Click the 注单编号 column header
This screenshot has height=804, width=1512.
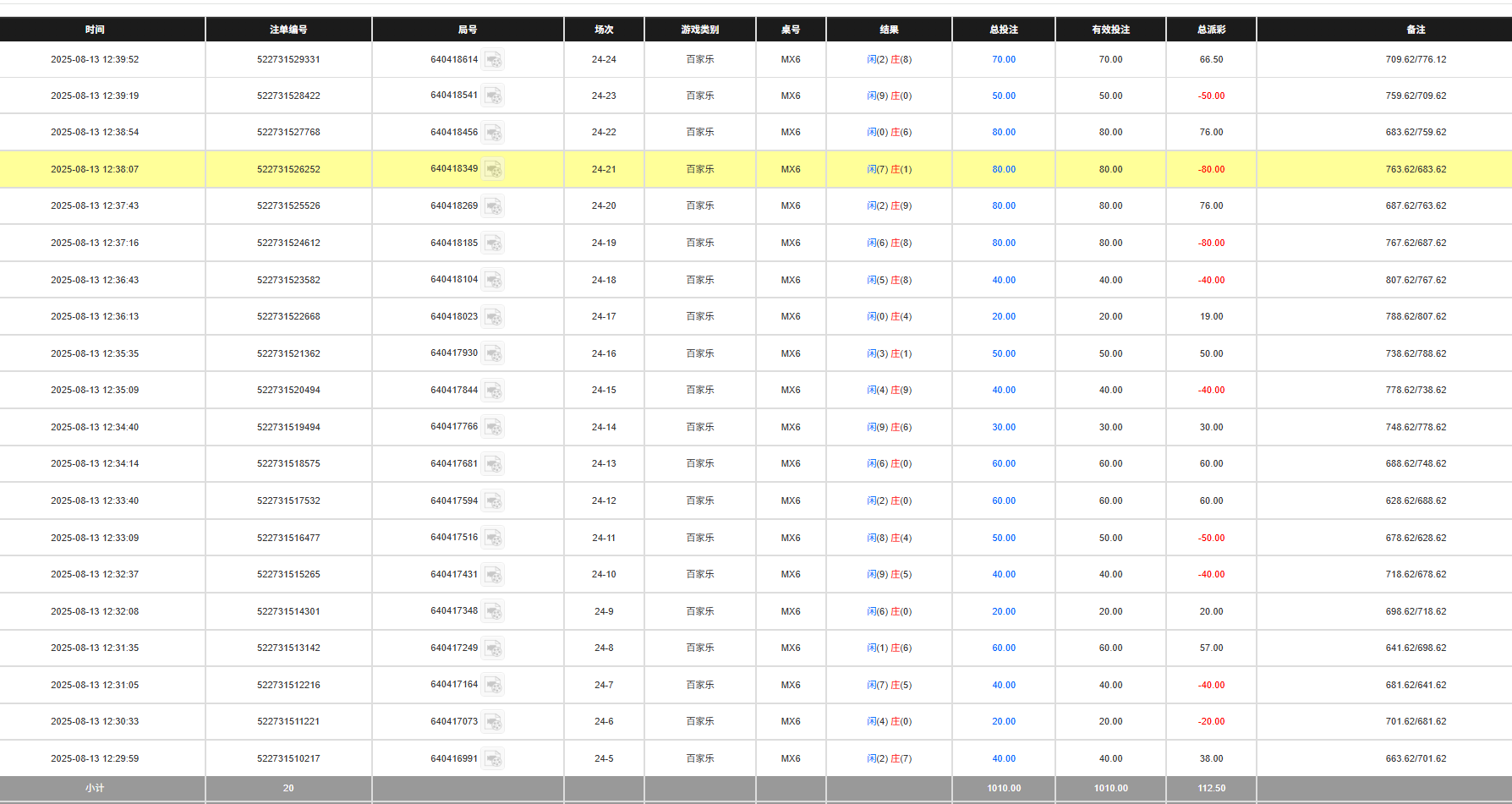pyautogui.click(x=288, y=30)
